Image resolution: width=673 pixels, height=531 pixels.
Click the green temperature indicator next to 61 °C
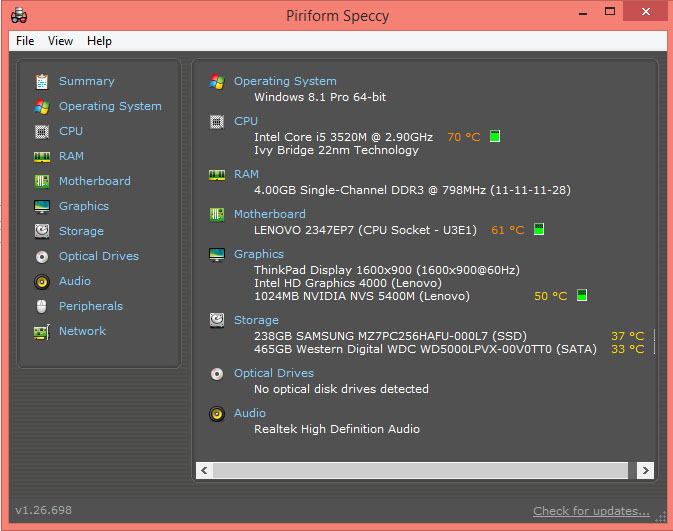[539, 229]
